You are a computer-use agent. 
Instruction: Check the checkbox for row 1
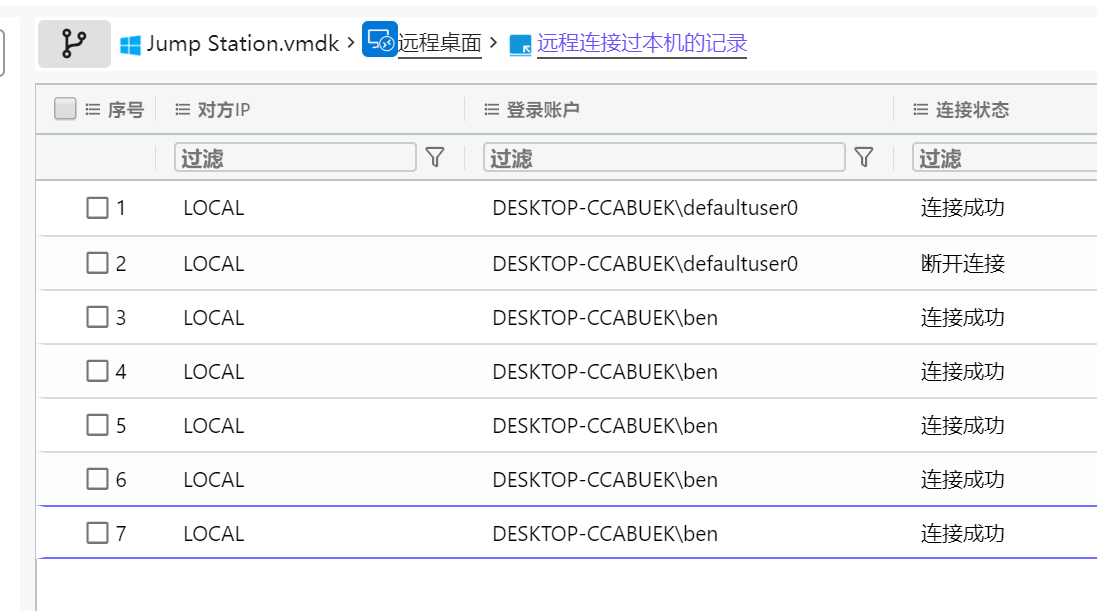pyautogui.click(x=97, y=208)
